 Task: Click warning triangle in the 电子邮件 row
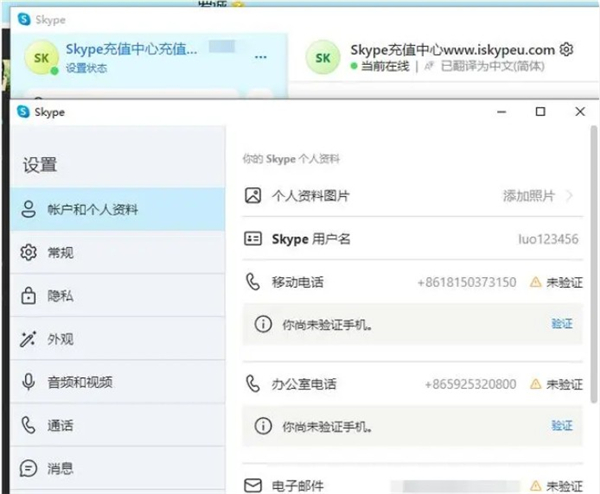(x=536, y=486)
